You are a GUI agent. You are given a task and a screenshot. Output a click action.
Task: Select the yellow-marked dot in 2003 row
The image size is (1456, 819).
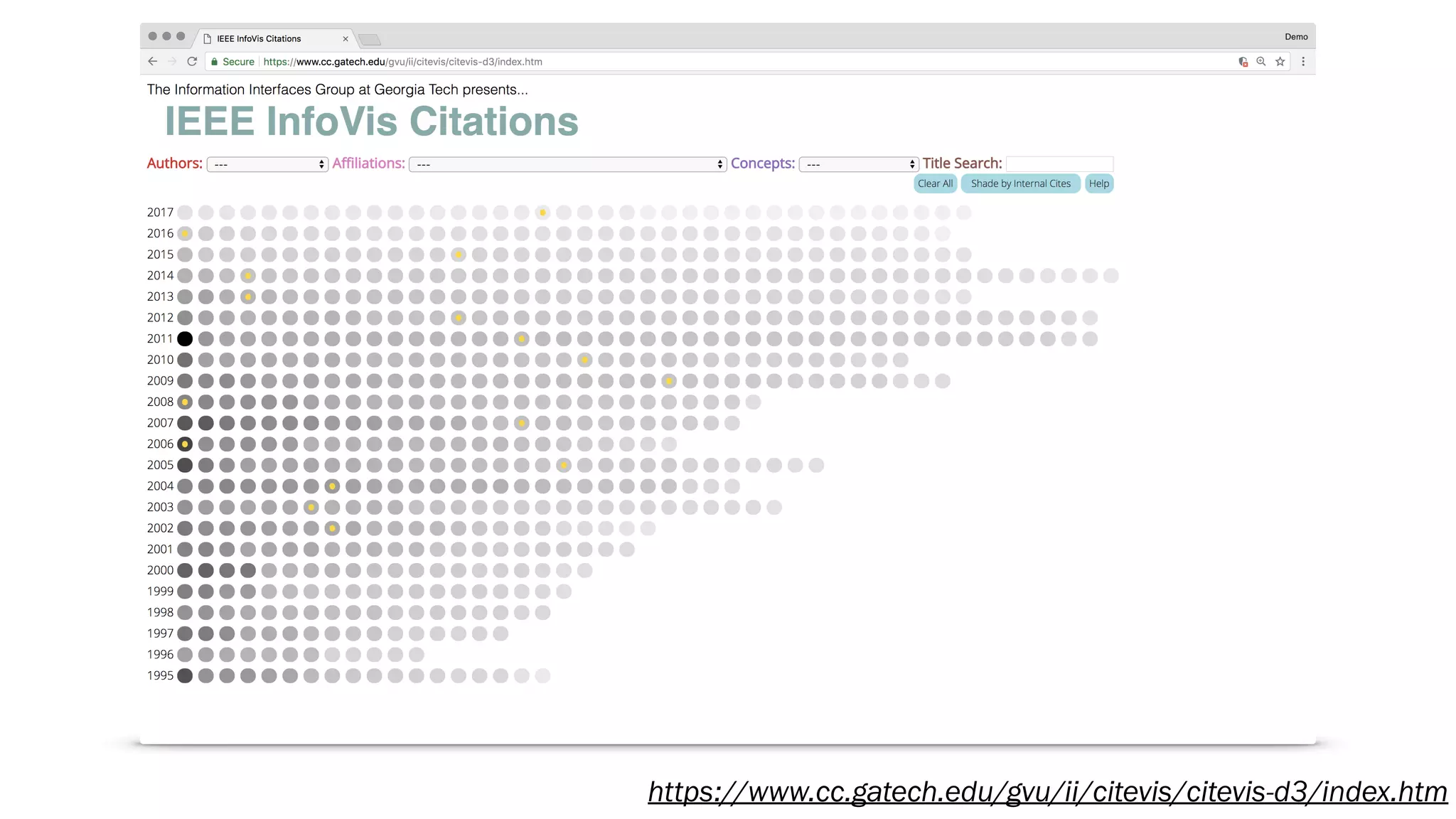coord(311,508)
